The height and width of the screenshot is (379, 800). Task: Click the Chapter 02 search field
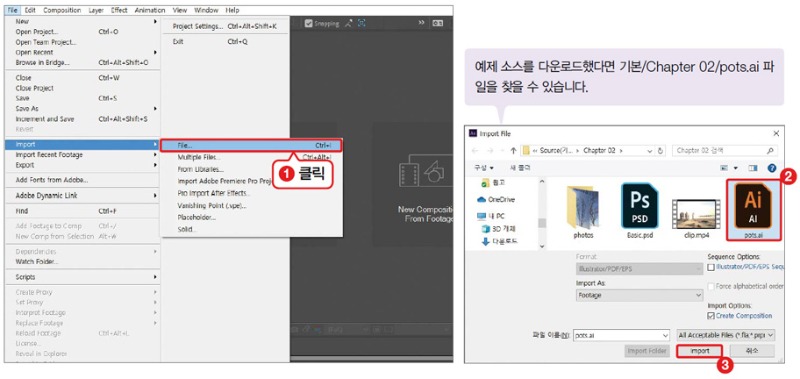coord(724,150)
